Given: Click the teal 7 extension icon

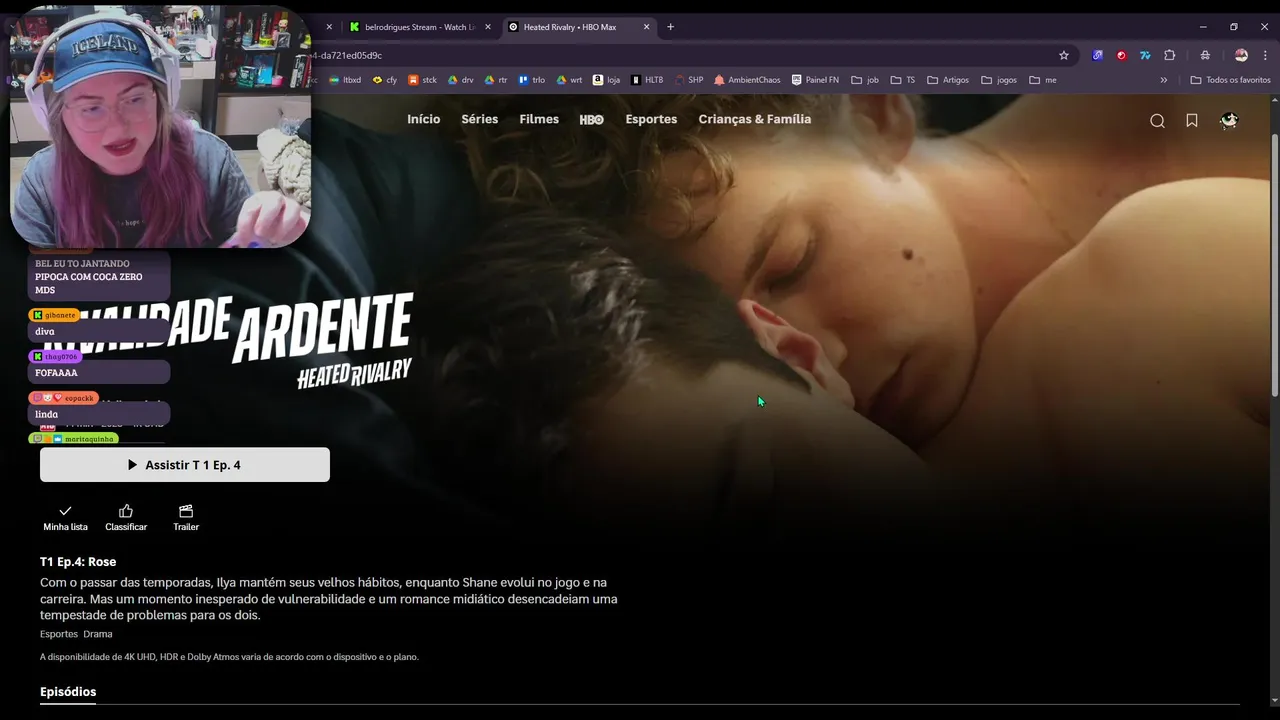Looking at the screenshot, I should coord(1145,55).
